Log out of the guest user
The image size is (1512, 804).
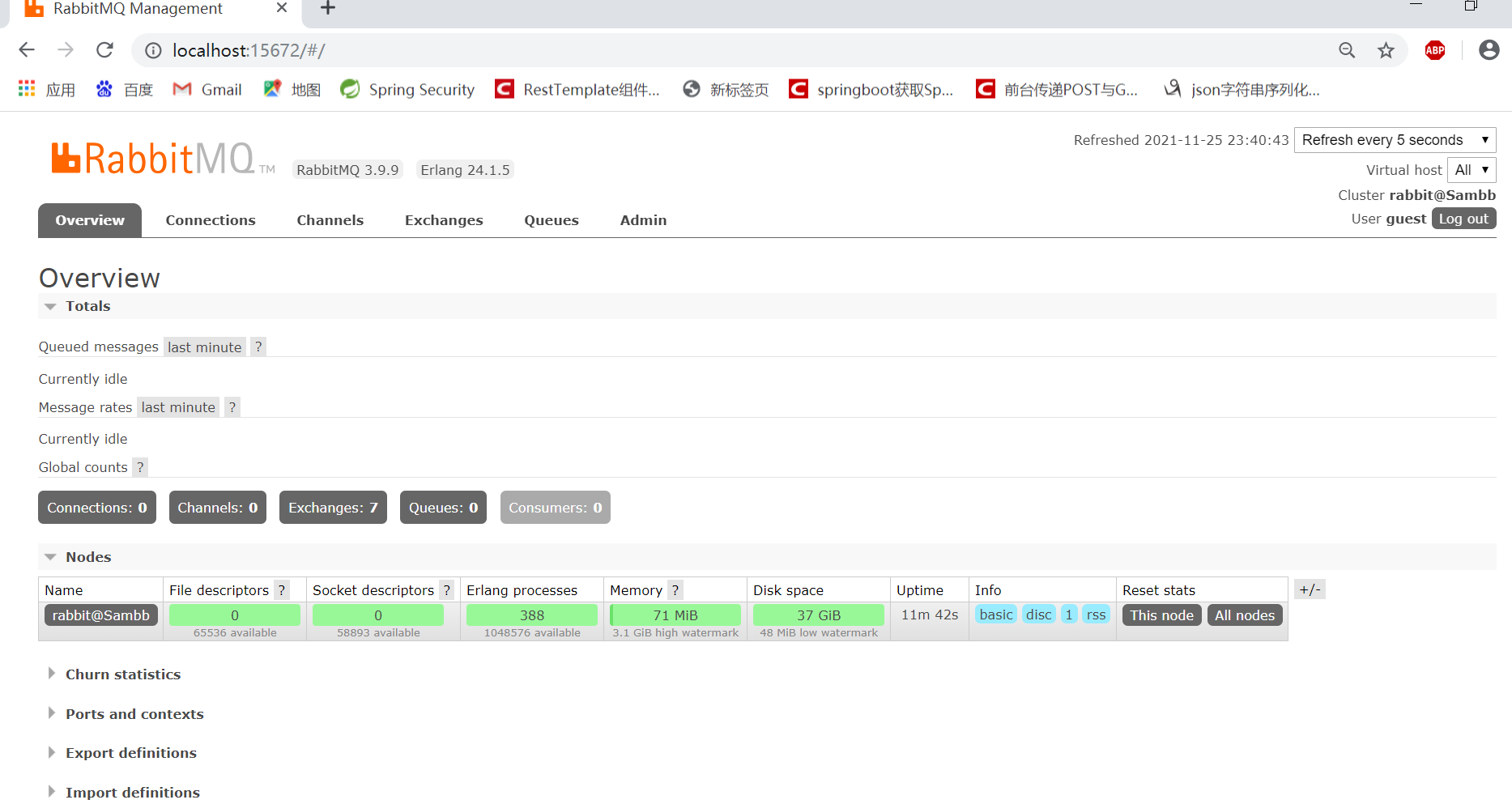click(x=1463, y=219)
